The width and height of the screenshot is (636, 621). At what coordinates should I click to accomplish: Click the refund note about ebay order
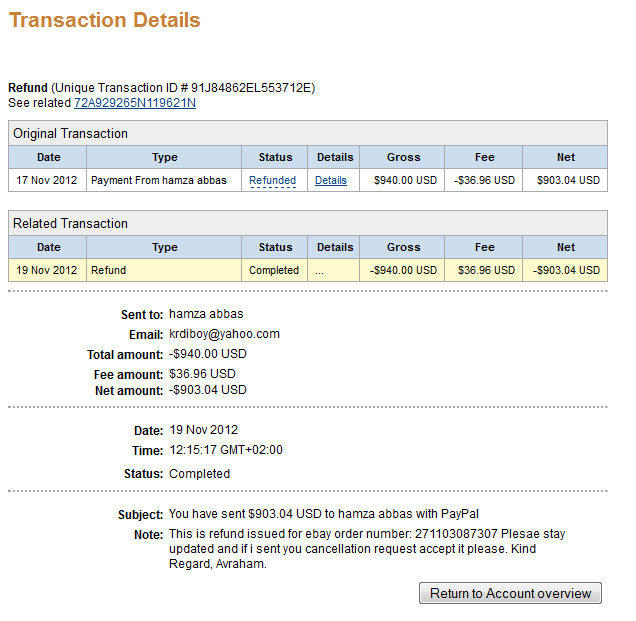366,549
